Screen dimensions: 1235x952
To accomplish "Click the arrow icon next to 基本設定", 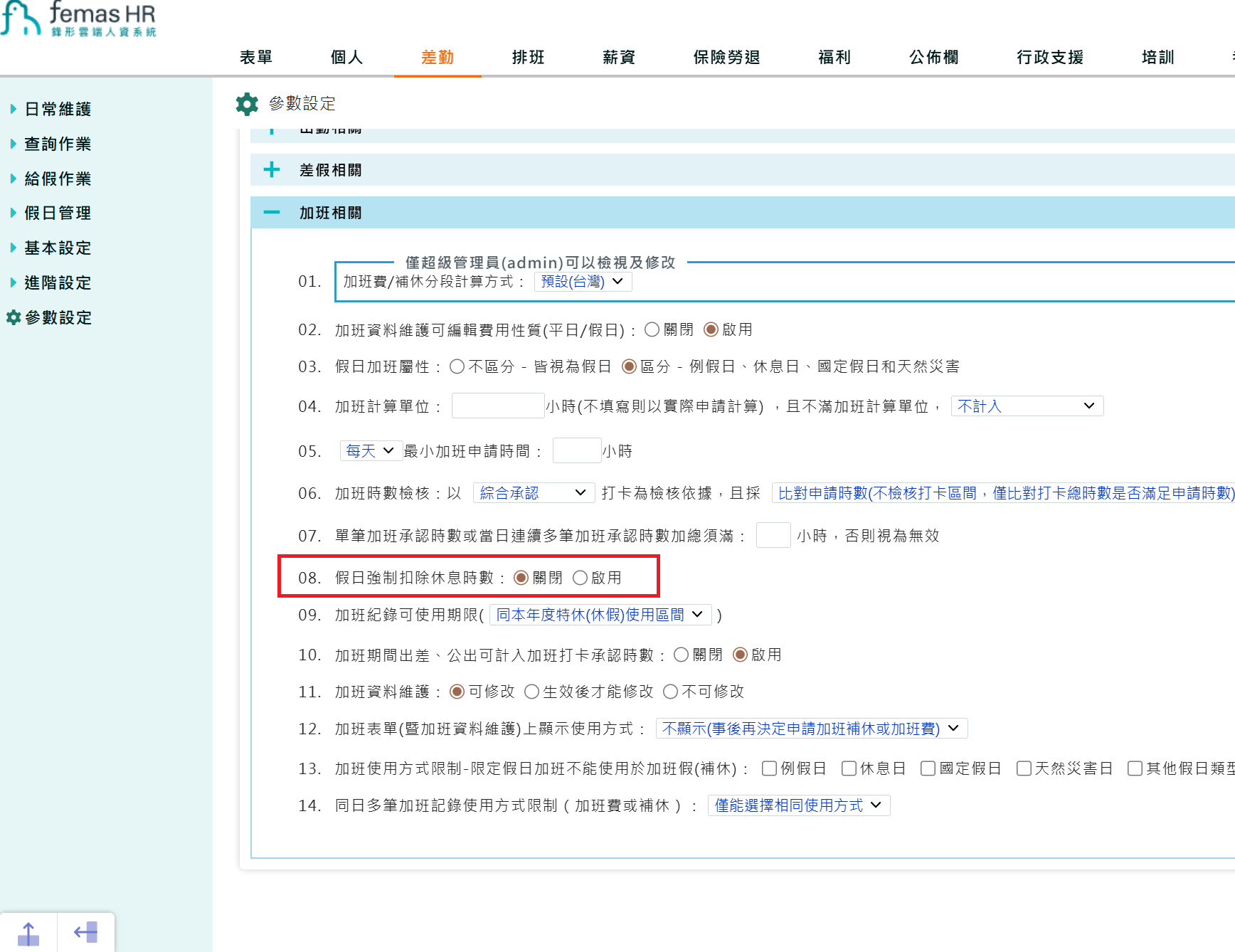I will pyautogui.click(x=13, y=248).
